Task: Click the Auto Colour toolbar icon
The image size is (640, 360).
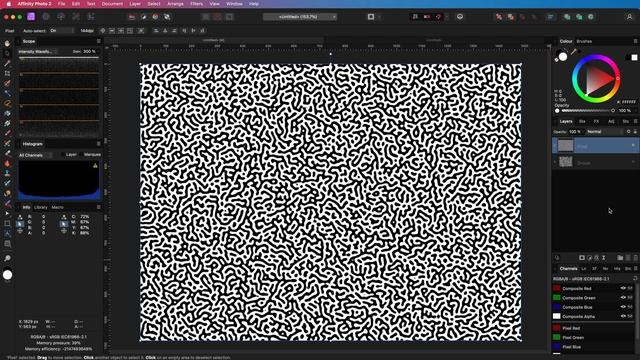Action: pos(155,17)
